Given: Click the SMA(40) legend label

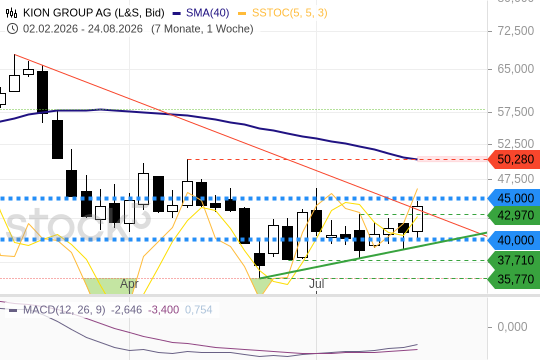Looking at the screenshot, I should (x=208, y=13).
